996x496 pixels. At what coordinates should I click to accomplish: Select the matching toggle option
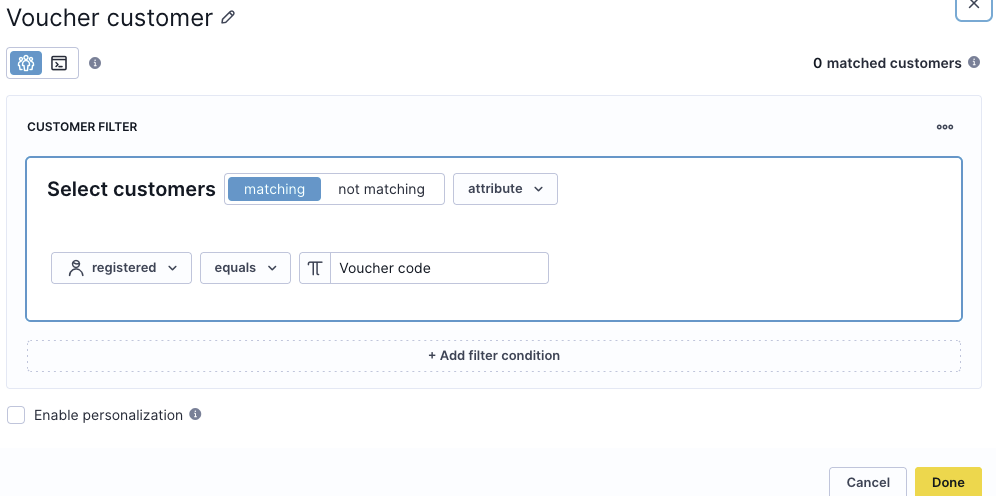tap(274, 189)
